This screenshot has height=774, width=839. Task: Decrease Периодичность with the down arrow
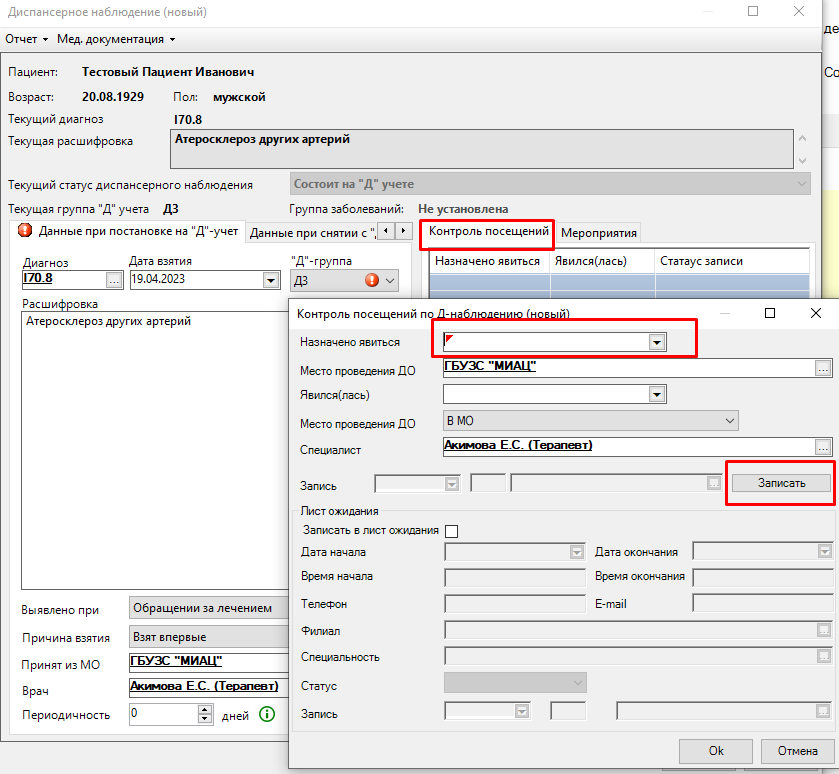(x=204, y=719)
